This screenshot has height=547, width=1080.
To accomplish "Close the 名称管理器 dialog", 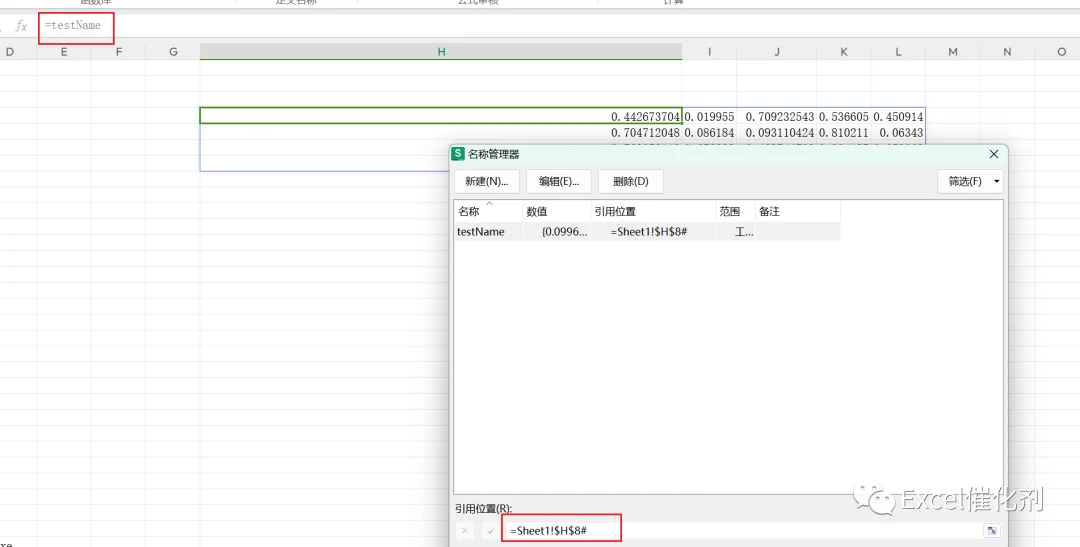I will tap(993, 154).
